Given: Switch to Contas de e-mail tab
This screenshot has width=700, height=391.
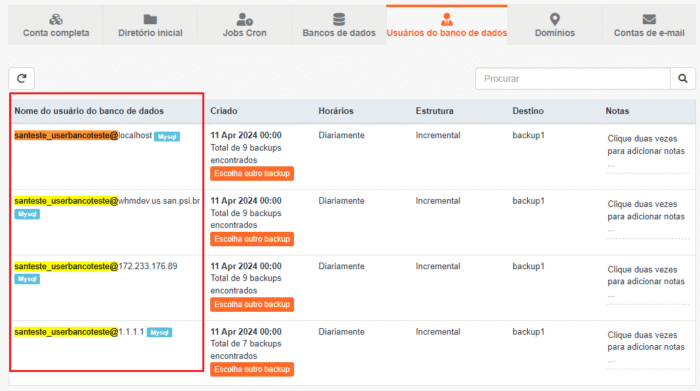Looking at the screenshot, I should pos(649,25).
